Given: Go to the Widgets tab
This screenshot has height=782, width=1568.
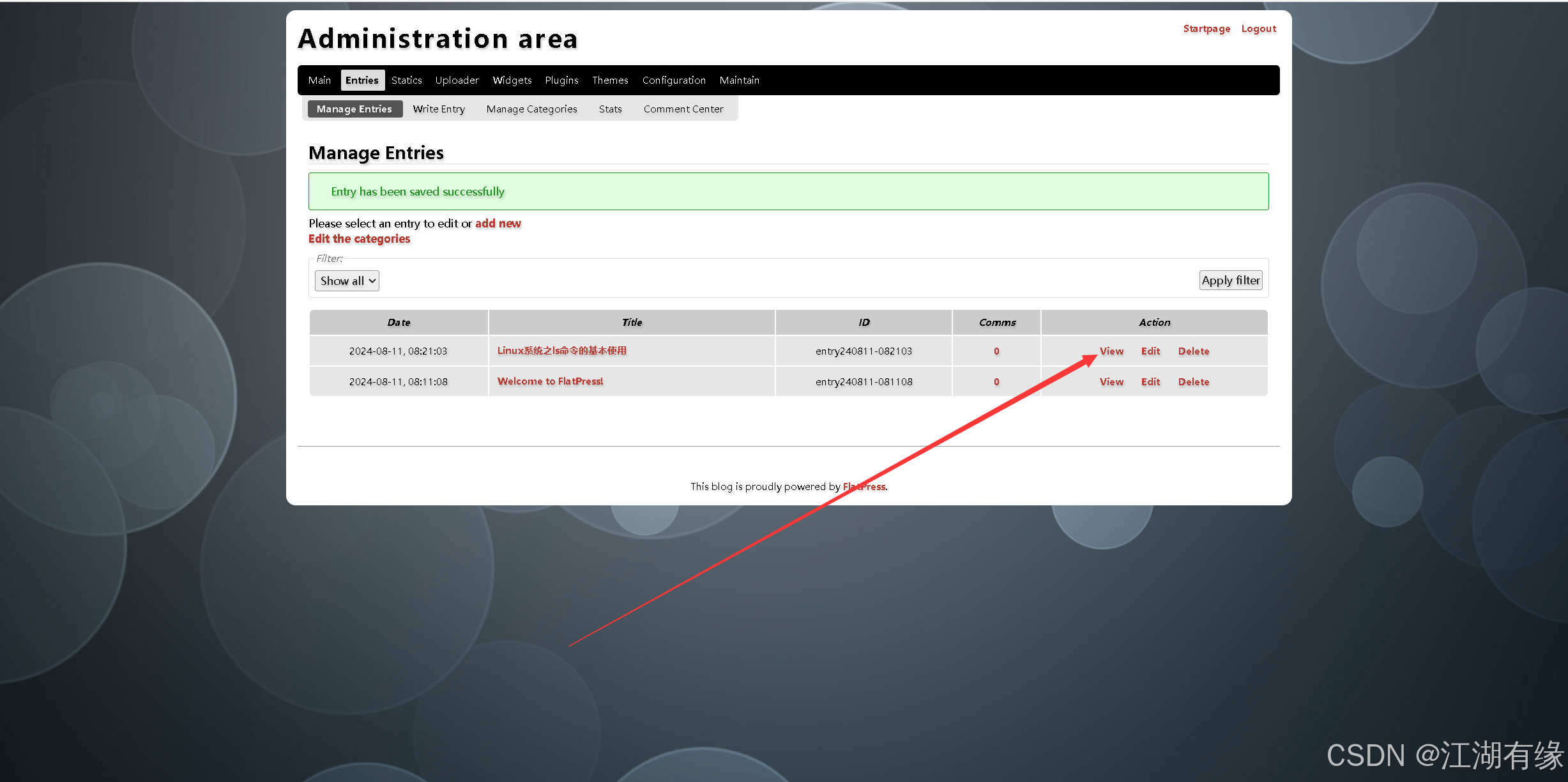Looking at the screenshot, I should coord(512,80).
